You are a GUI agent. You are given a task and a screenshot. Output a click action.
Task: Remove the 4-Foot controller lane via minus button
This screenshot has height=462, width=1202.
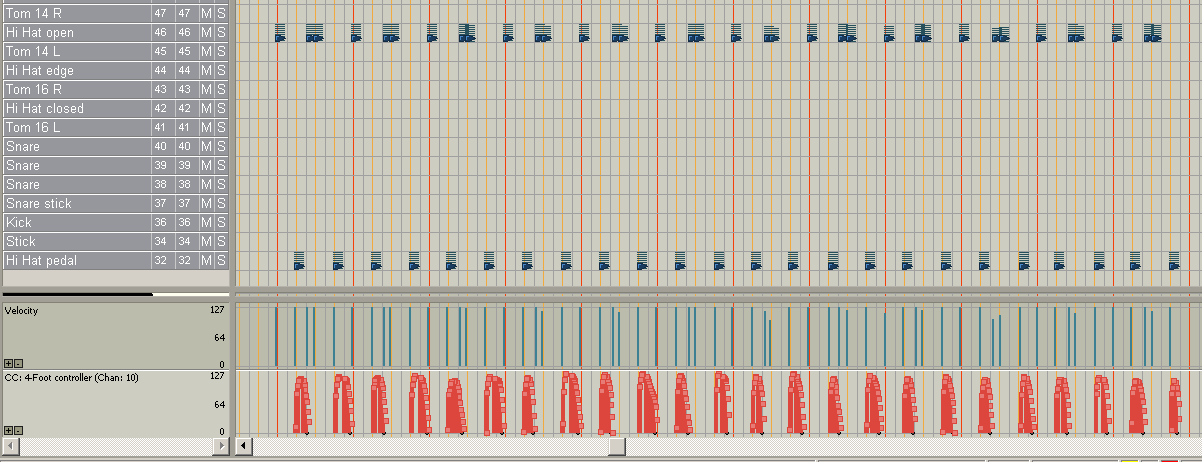point(18,430)
